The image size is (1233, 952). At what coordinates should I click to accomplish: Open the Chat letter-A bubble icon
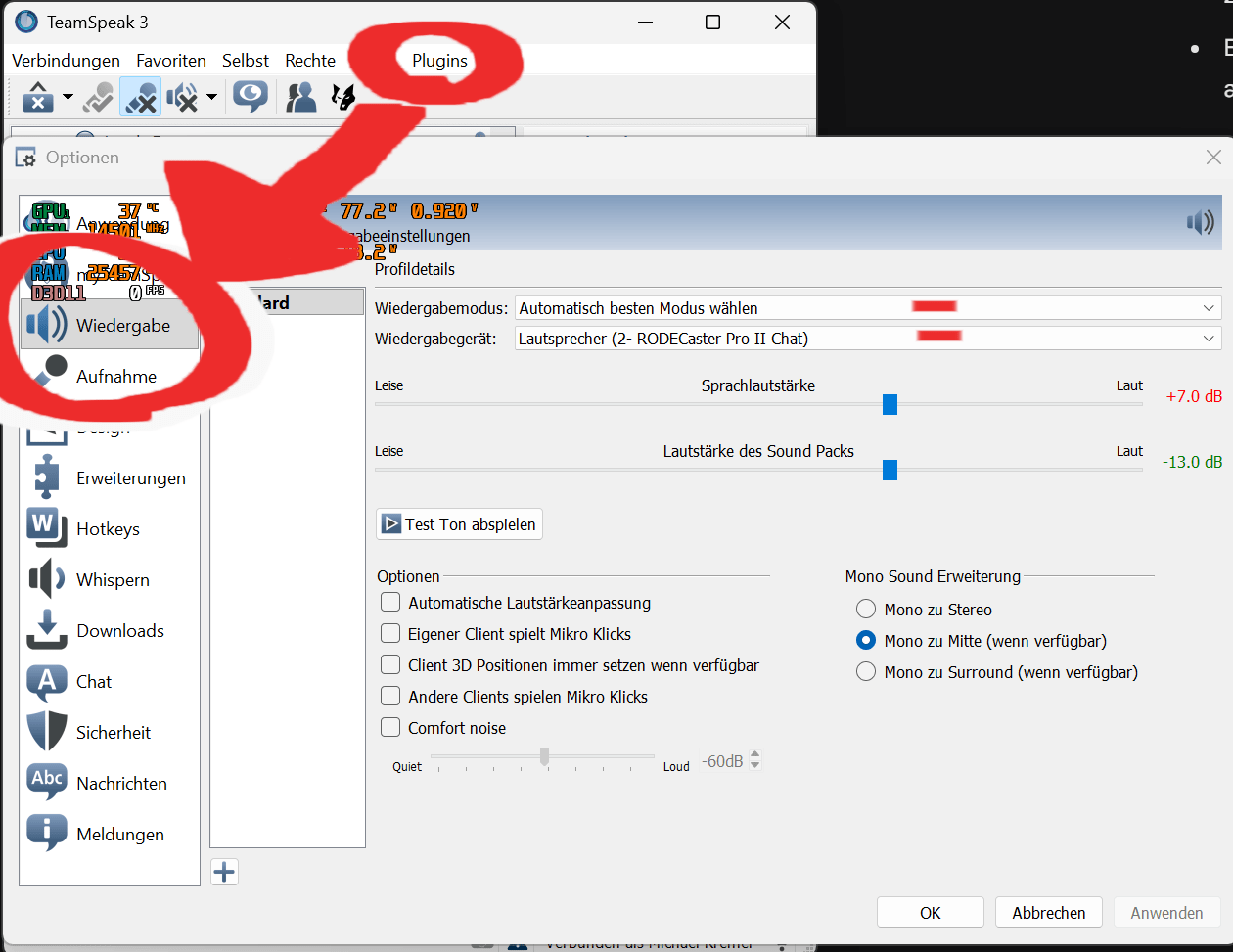[x=46, y=682]
